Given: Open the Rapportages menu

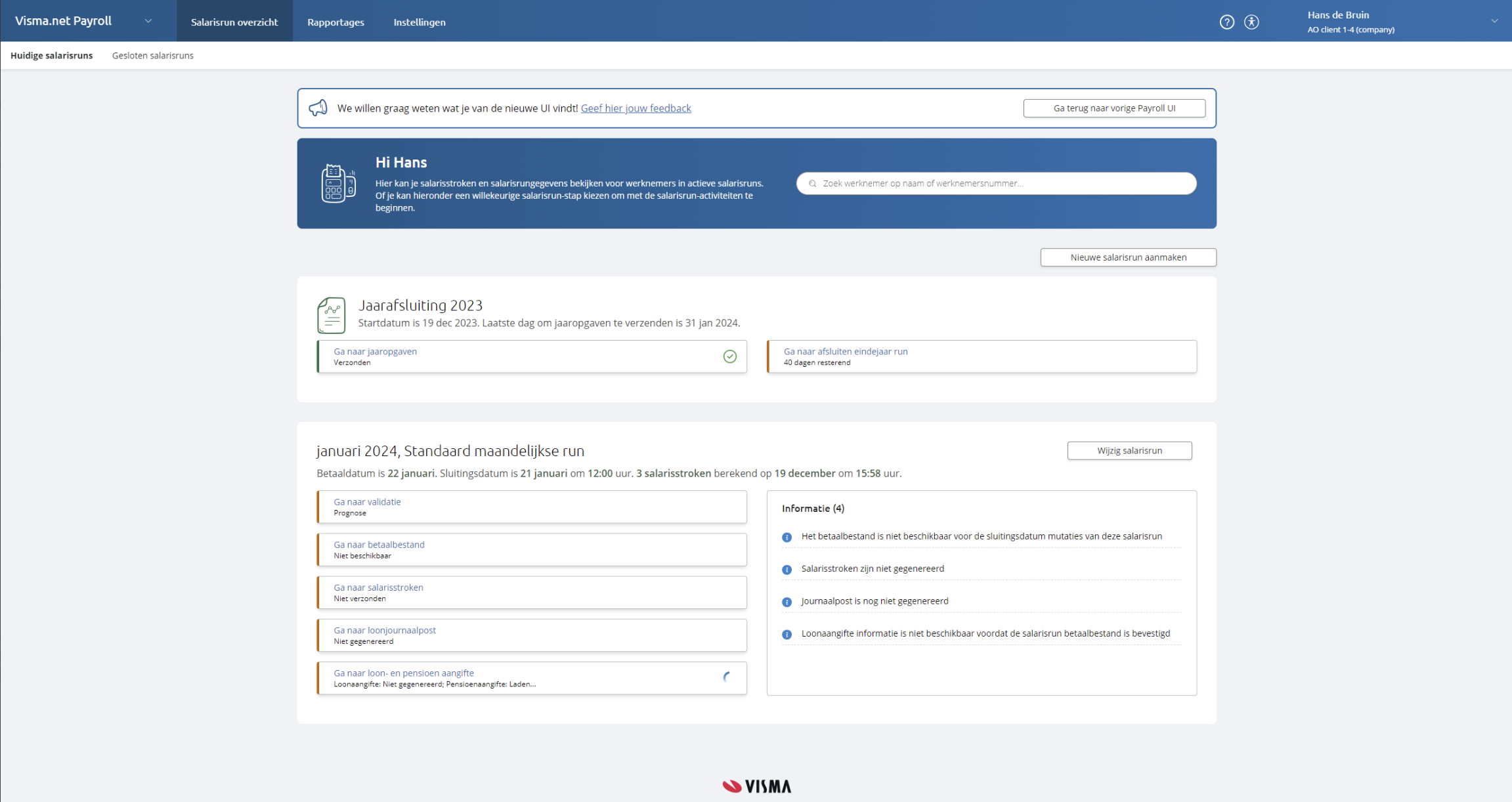Looking at the screenshot, I should click(335, 22).
